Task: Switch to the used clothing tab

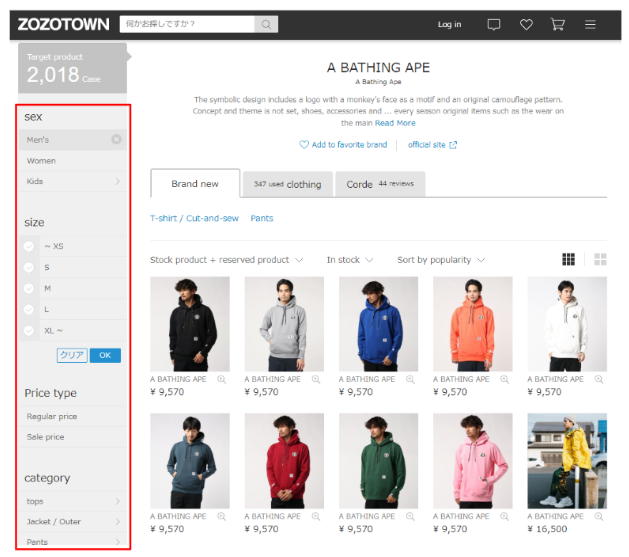Action: pos(288,184)
